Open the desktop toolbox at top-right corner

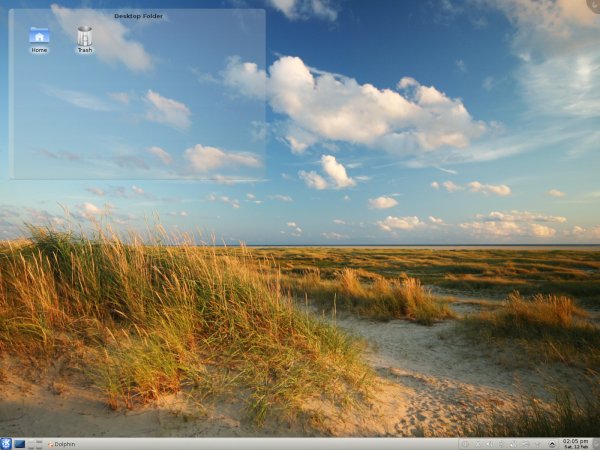594,5
